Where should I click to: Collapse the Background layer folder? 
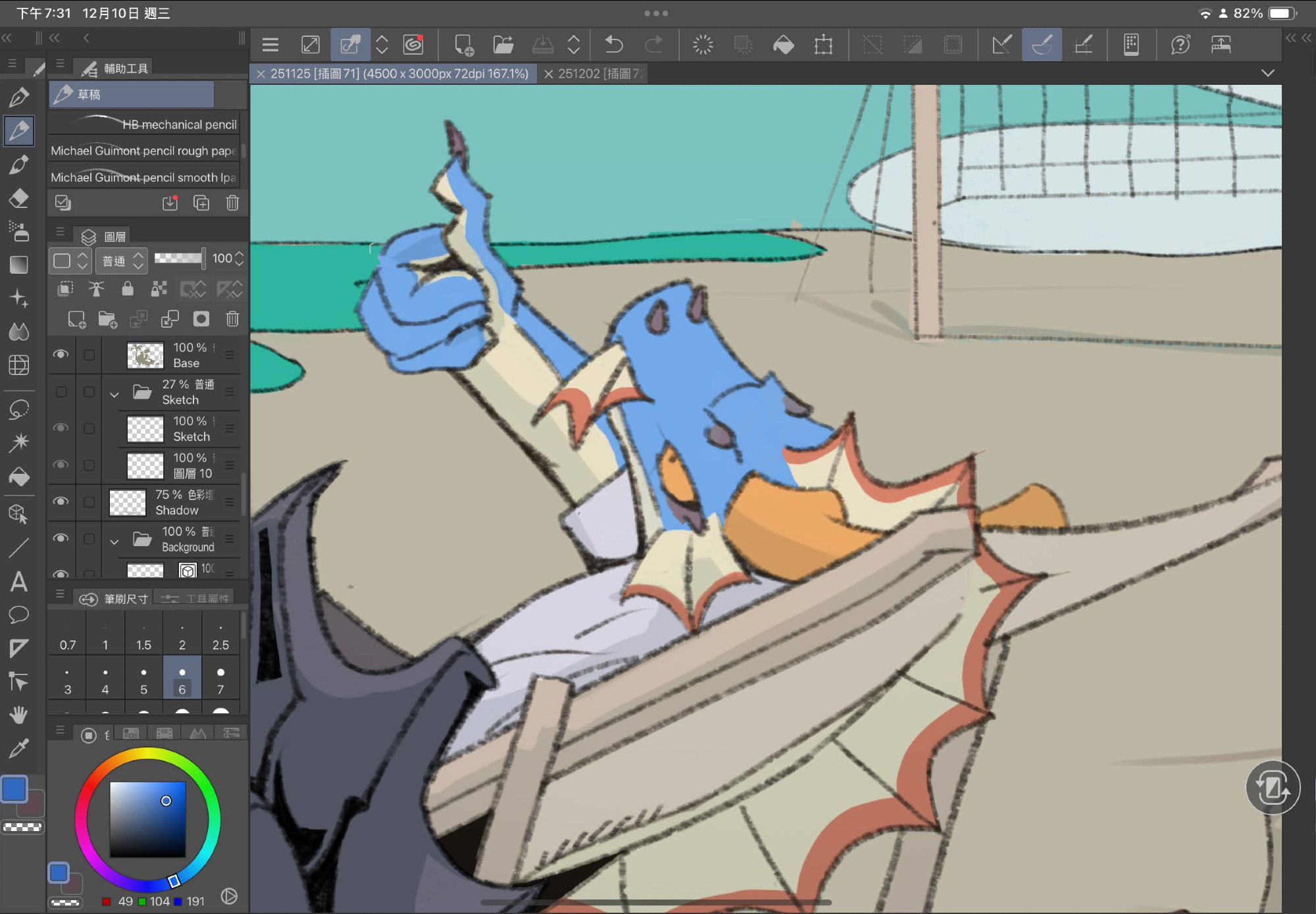[114, 542]
